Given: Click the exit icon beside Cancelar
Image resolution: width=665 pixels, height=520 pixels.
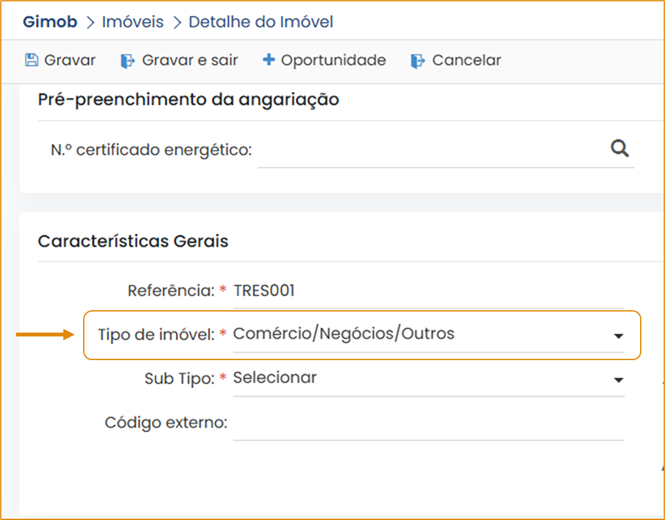Looking at the screenshot, I should (x=418, y=61).
